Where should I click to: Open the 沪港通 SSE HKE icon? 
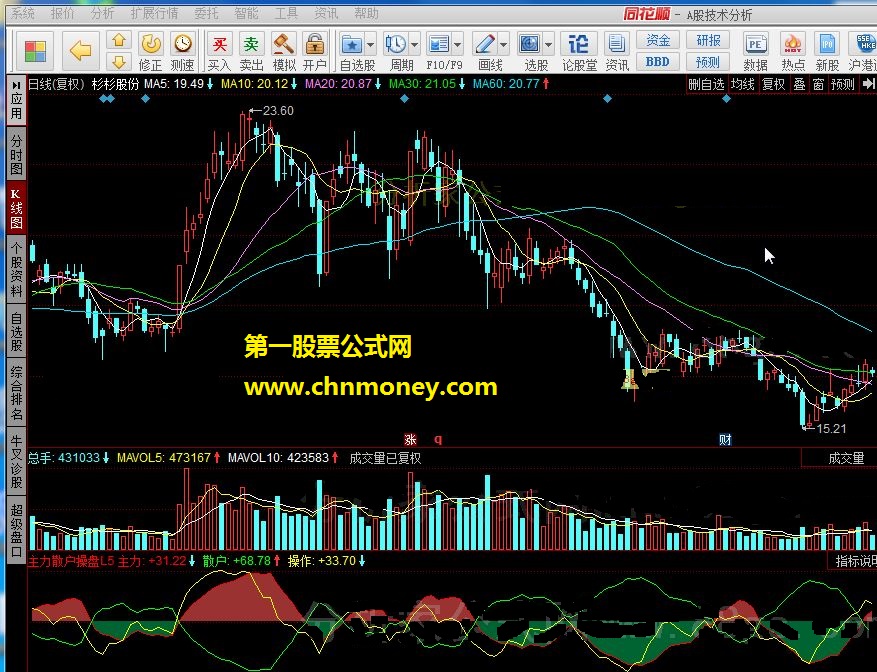[863, 52]
